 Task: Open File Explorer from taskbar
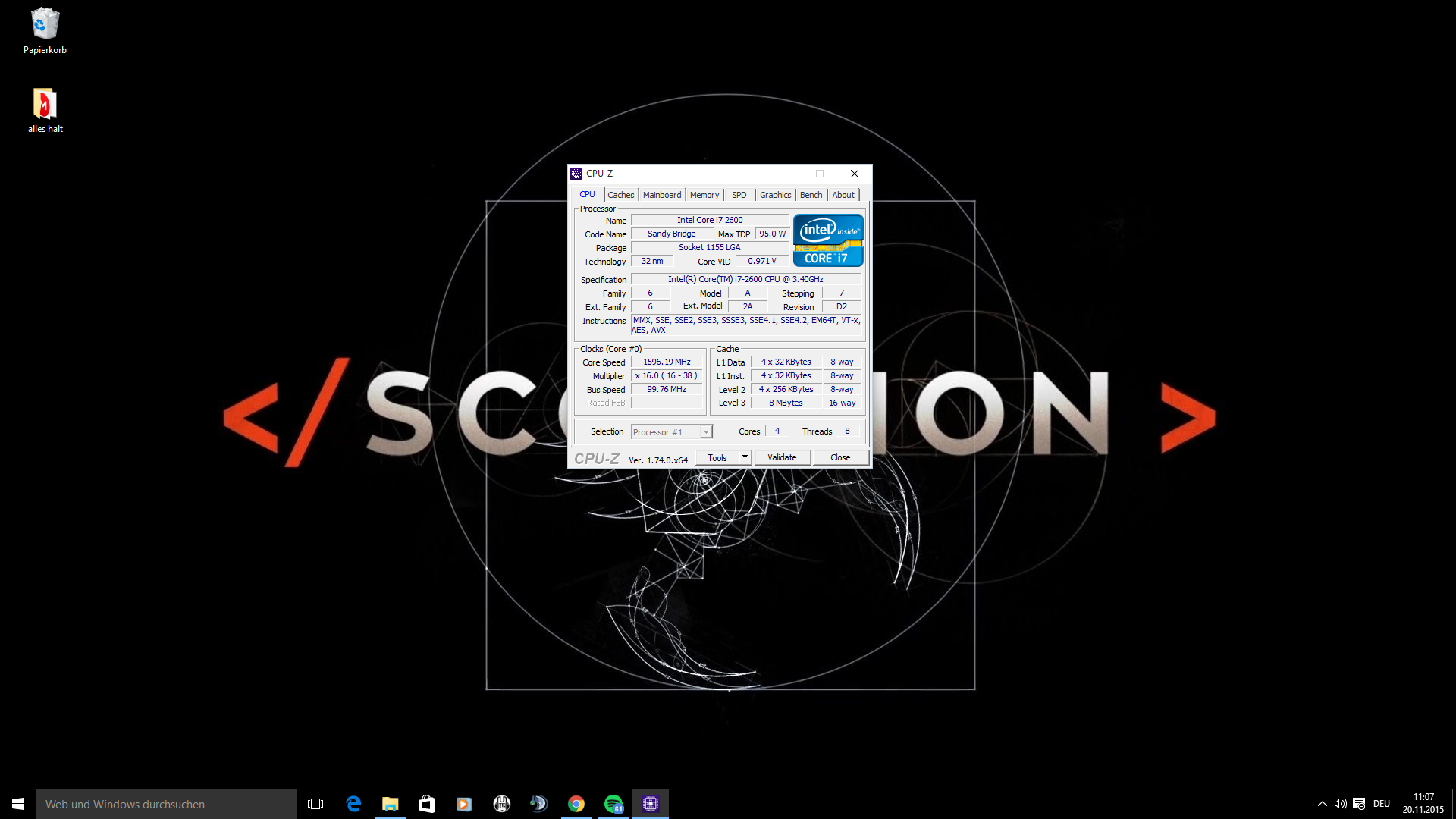390,804
